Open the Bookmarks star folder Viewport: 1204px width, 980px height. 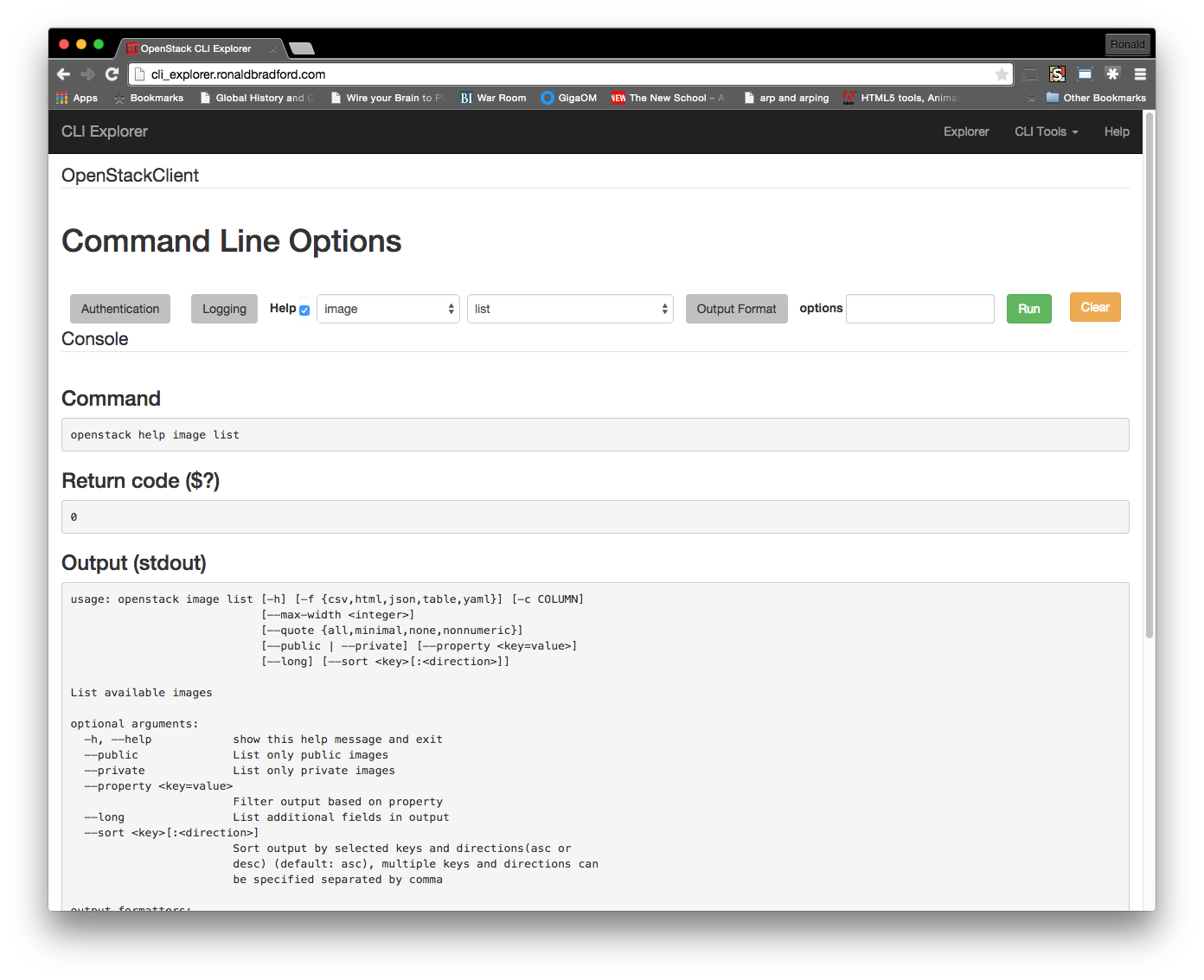tap(149, 98)
